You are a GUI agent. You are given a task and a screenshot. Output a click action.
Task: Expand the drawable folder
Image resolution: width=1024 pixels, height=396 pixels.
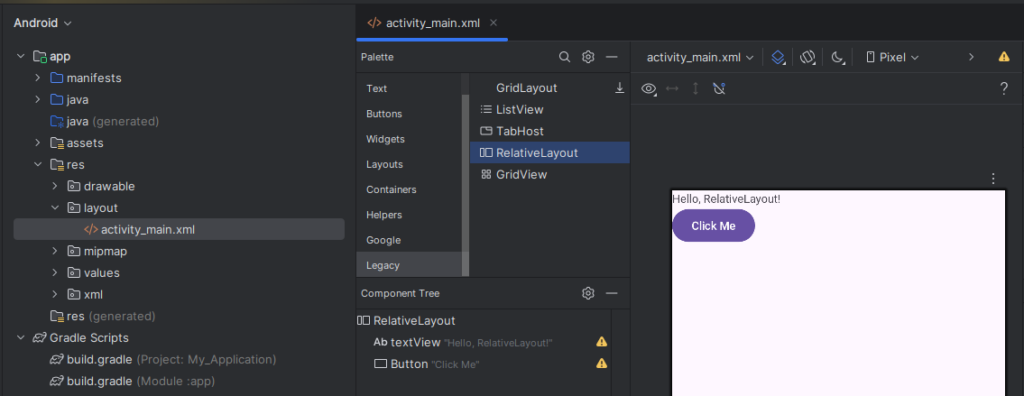point(55,186)
